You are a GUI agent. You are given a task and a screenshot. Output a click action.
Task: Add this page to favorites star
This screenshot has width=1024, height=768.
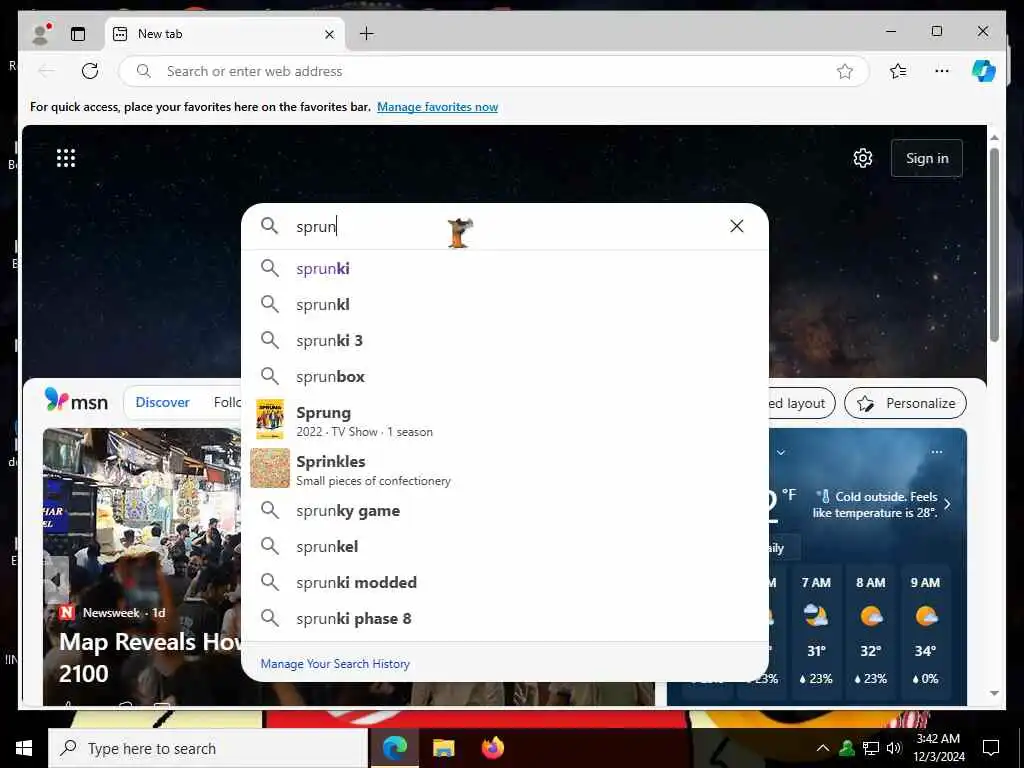click(845, 71)
